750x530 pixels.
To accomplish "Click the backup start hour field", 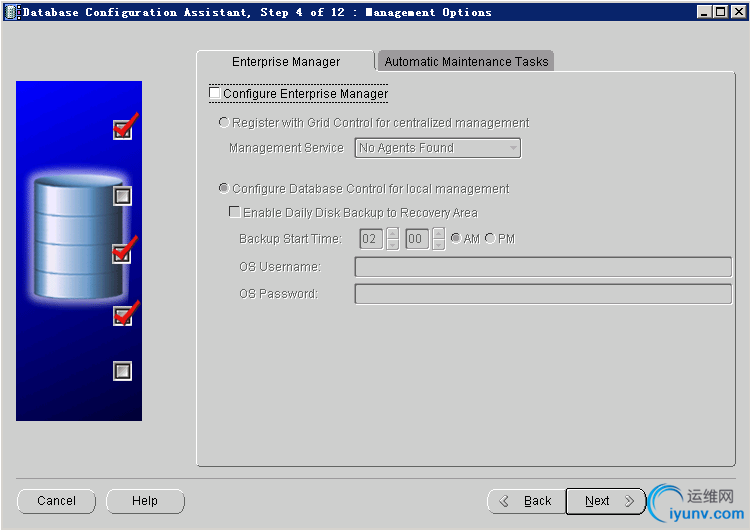I will click(x=371, y=239).
